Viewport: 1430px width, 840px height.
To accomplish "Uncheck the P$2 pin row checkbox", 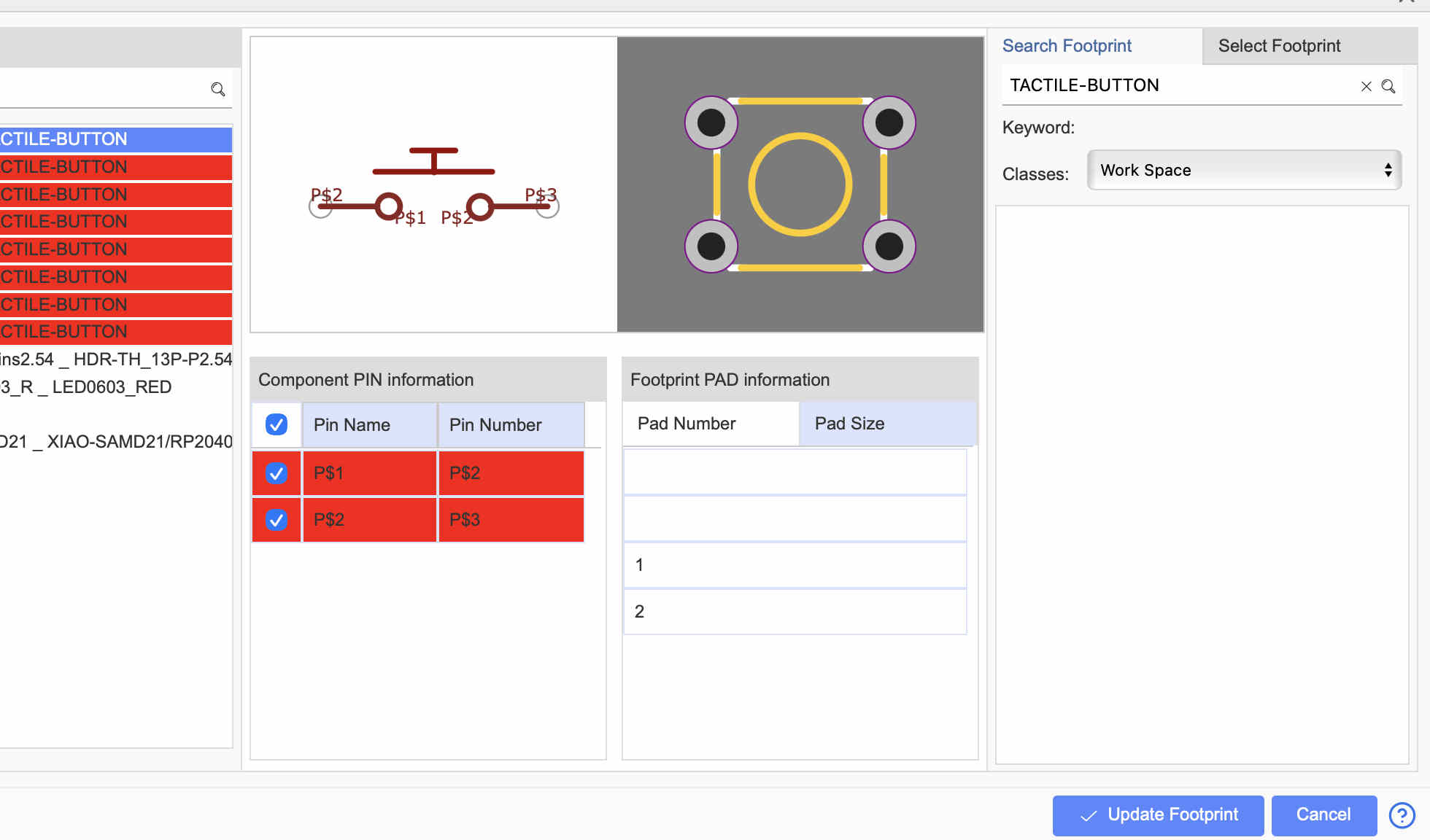I will coord(276,520).
